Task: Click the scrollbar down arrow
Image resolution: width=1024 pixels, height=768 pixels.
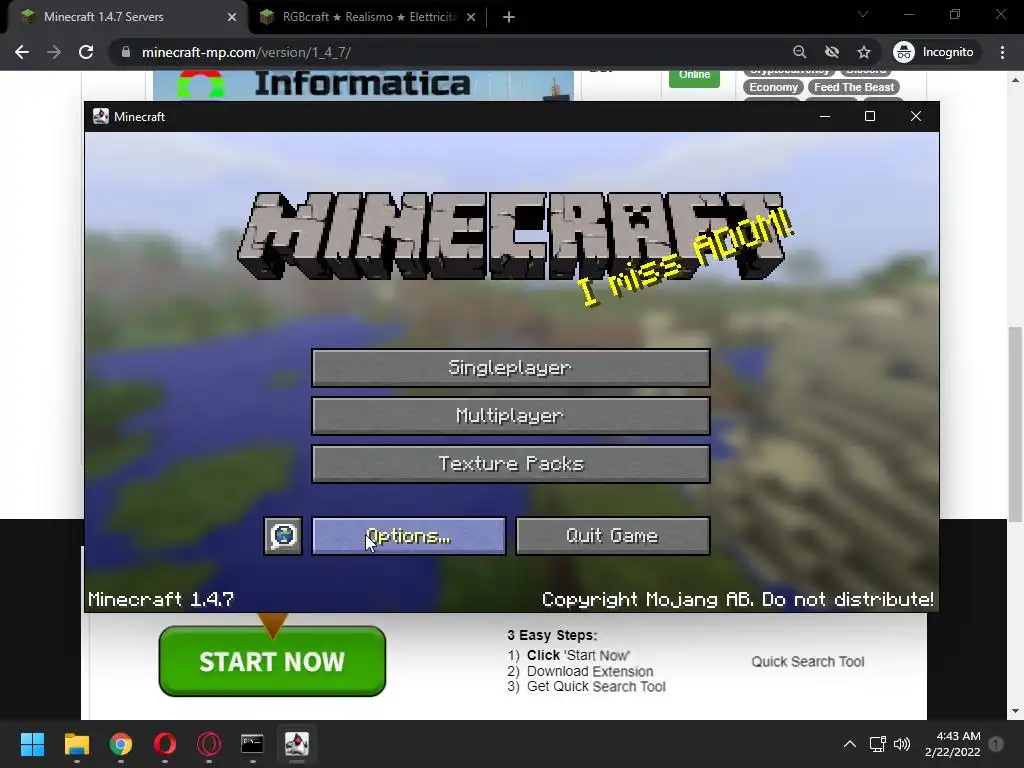Action: tap(1015, 711)
